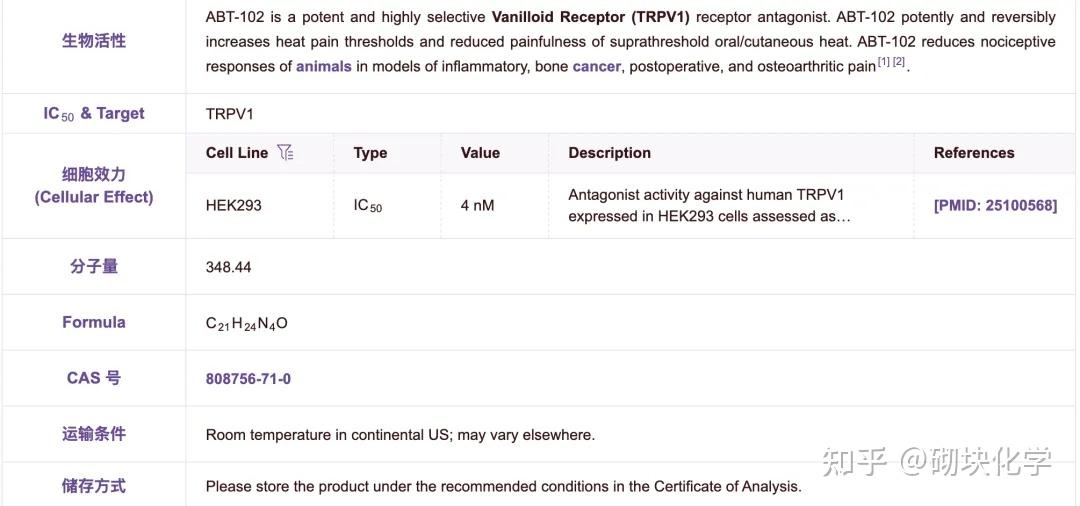
Task: Select the Description column header
Action: click(x=609, y=153)
